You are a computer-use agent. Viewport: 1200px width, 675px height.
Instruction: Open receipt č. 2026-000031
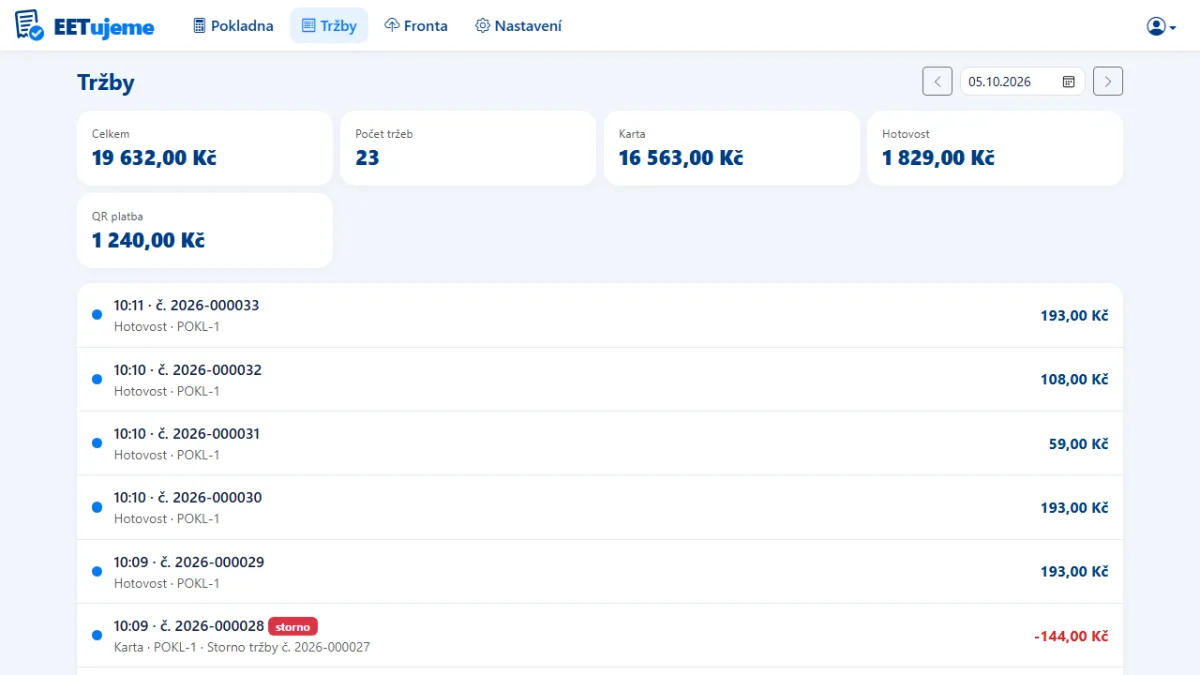(x=600, y=443)
